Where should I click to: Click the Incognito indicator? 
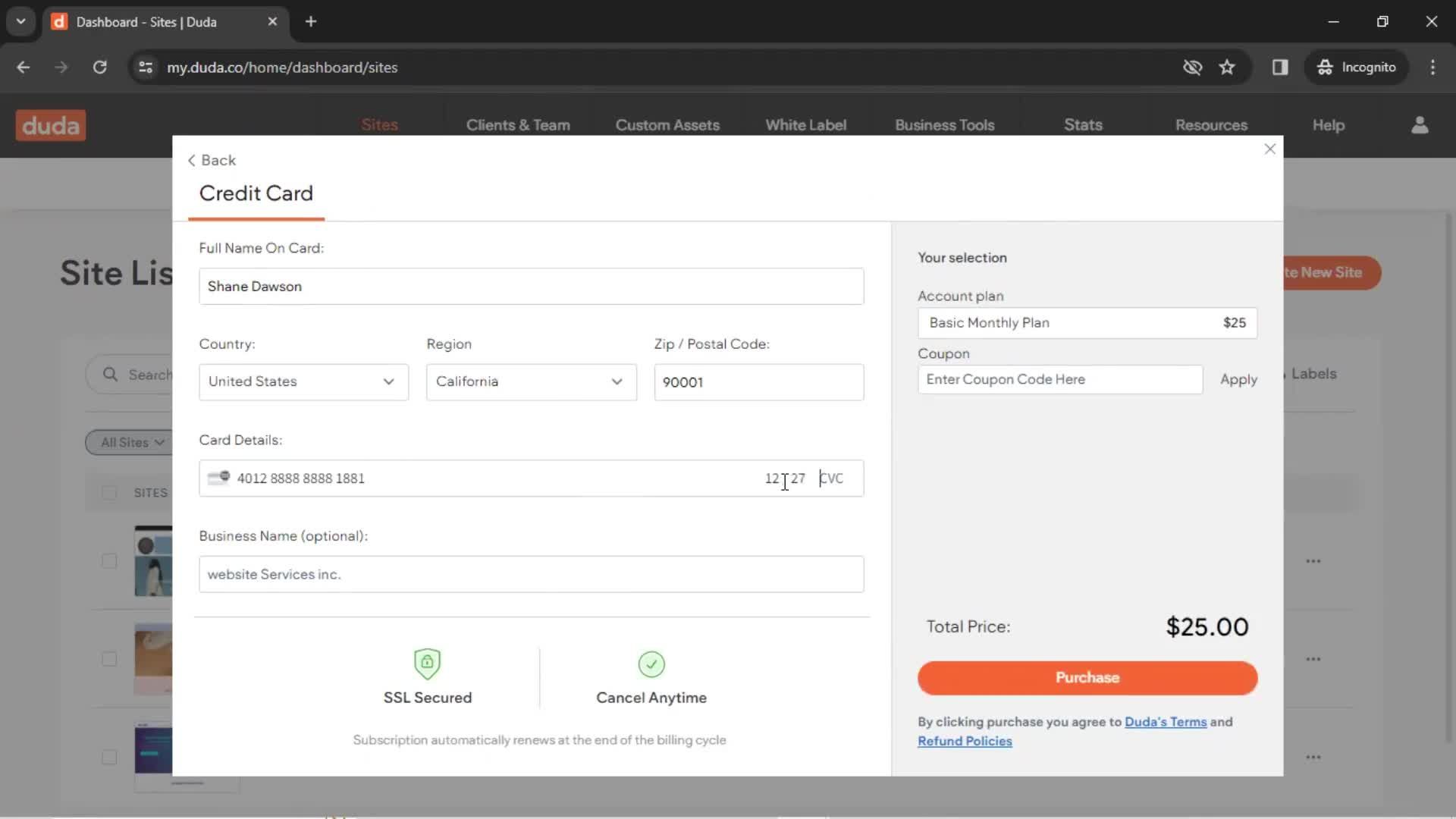pyautogui.click(x=1357, y=67)
